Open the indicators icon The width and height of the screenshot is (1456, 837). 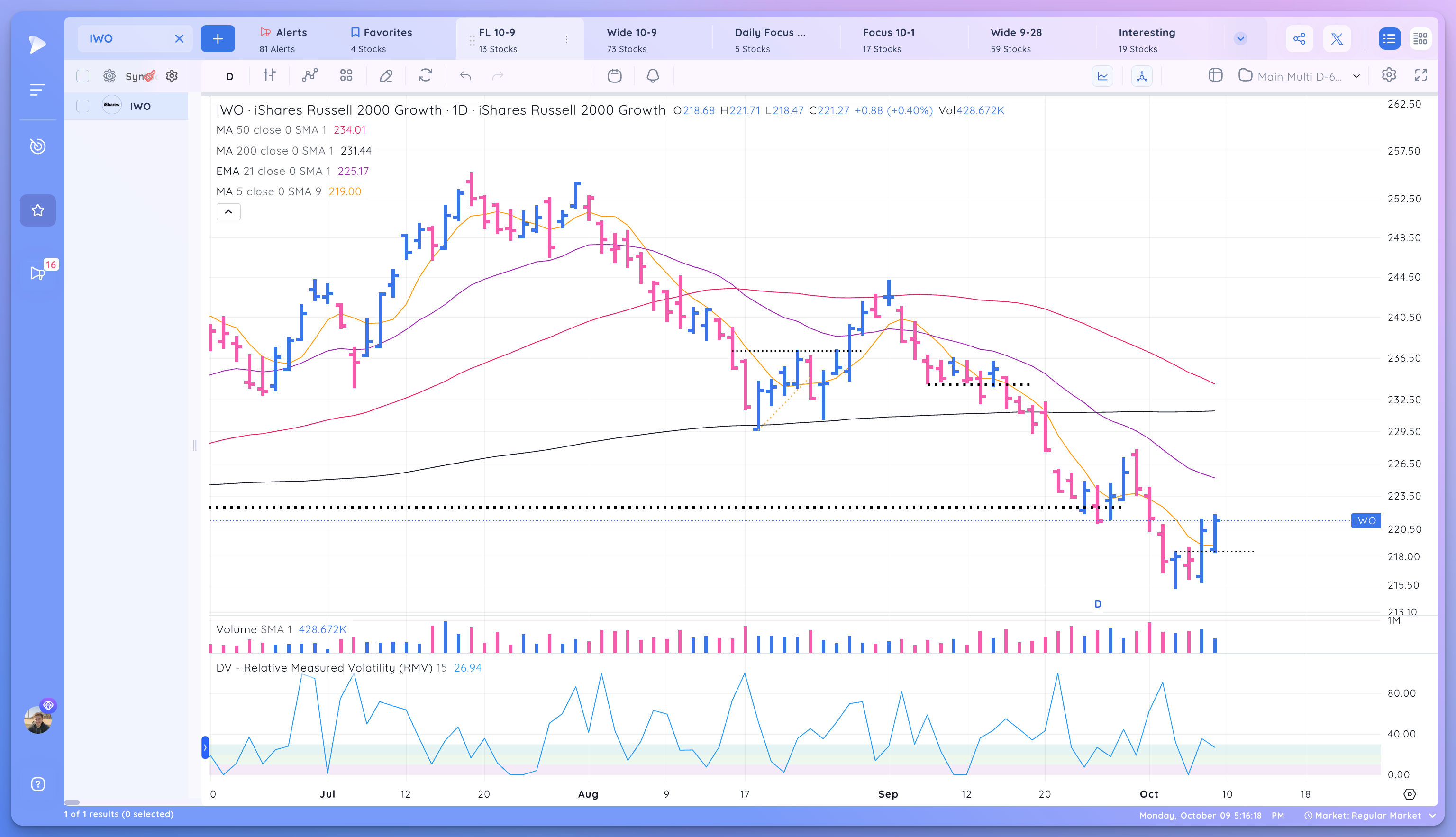coord(310,75)
